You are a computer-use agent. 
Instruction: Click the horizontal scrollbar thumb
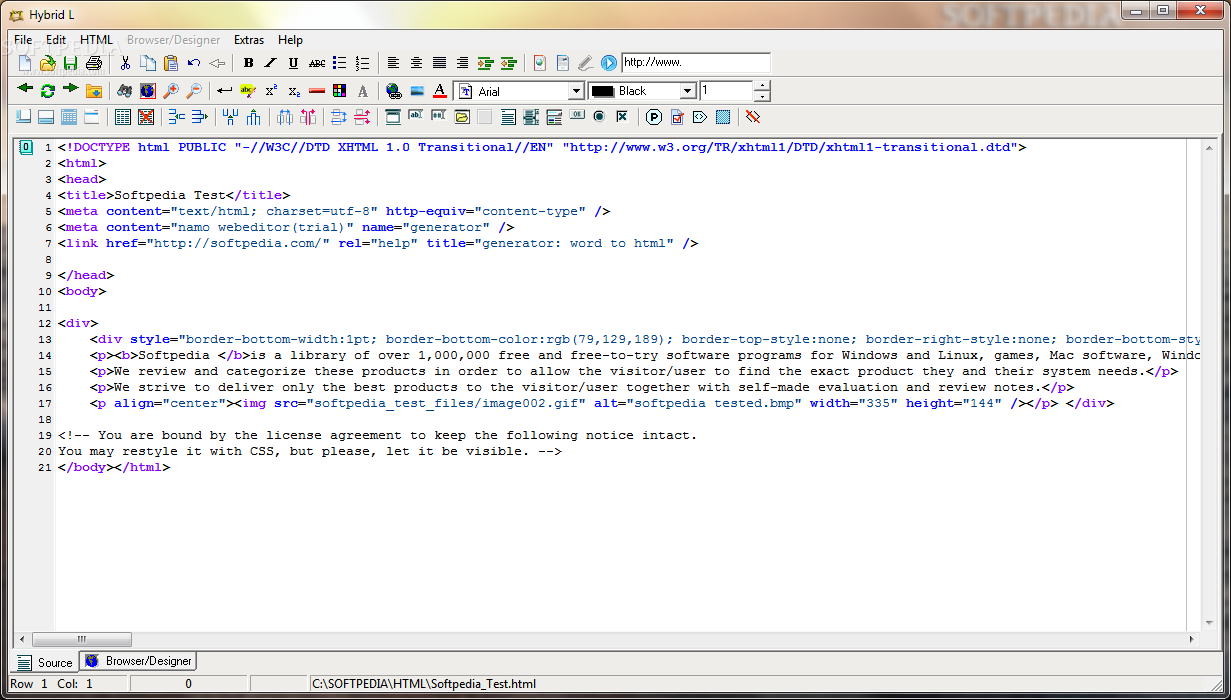pyautogui.click(x=82, y=639)
